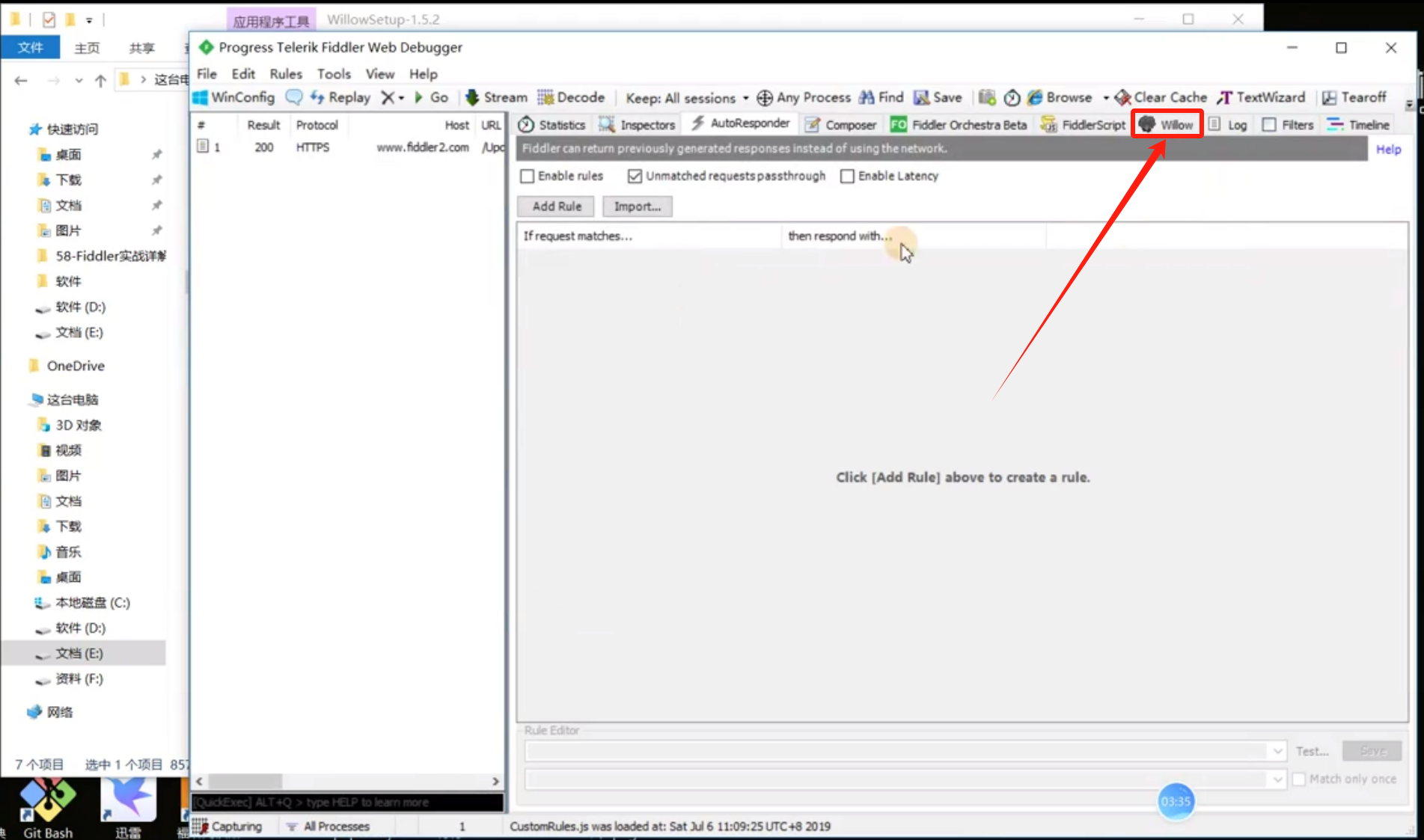Switch to the FiddlerScript tab
The image size is (1424, 840).
click(x=1083, y=125)
